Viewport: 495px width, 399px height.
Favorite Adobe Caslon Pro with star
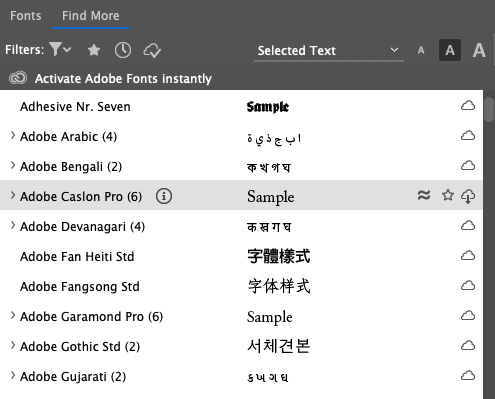click(x=448, y=195)
